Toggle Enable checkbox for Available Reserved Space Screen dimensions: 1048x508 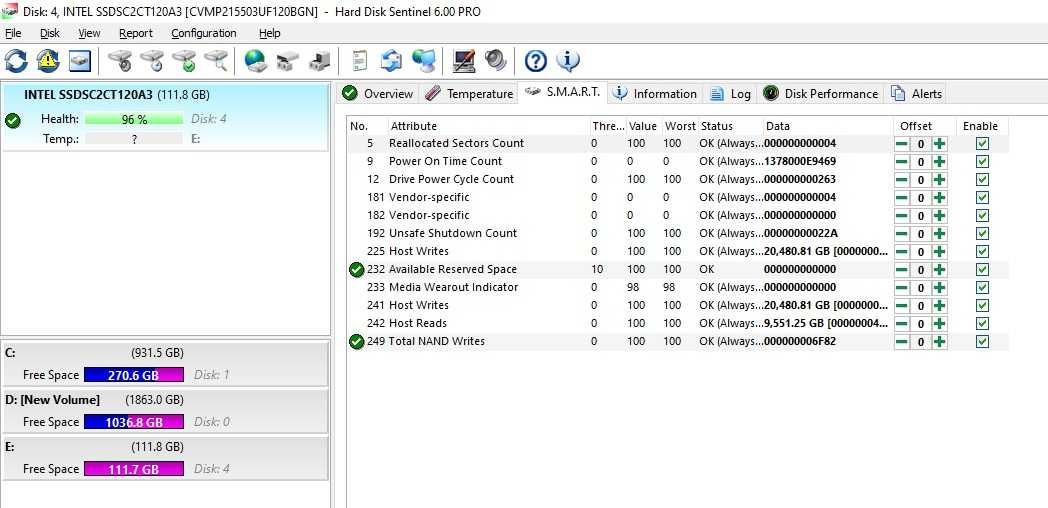982,270
